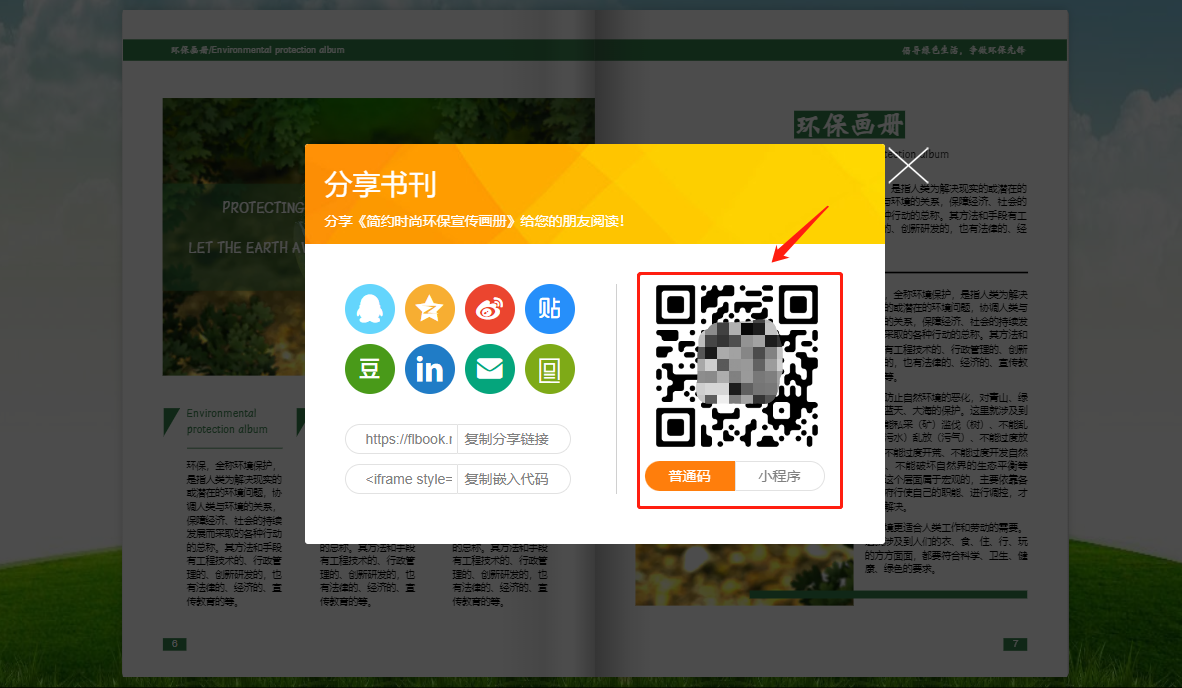Click 复制分享链接 button

pyautogui.click(x=514, y=439)
